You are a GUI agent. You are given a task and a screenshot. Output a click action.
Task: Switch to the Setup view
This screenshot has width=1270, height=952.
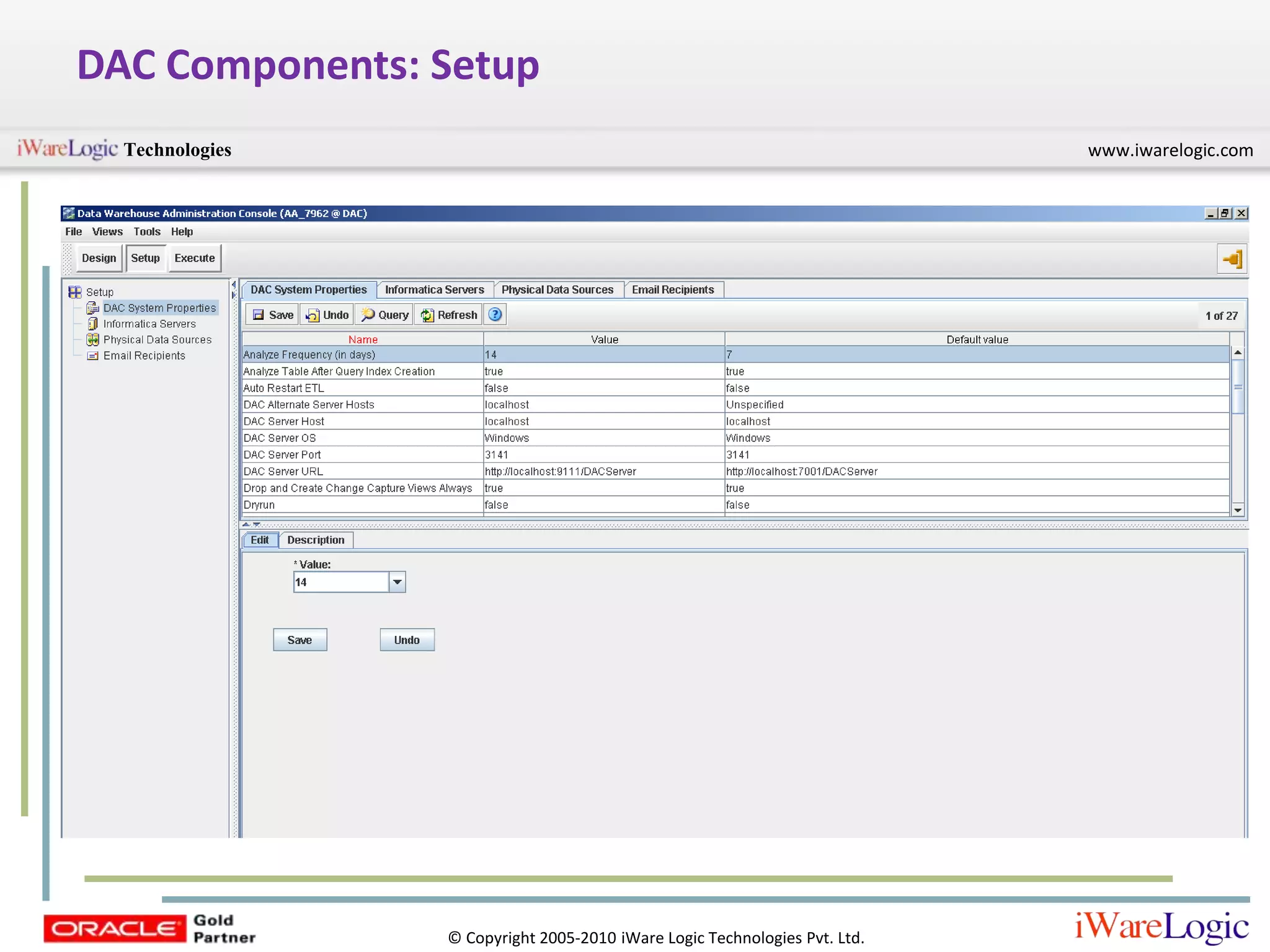(145, 258)
